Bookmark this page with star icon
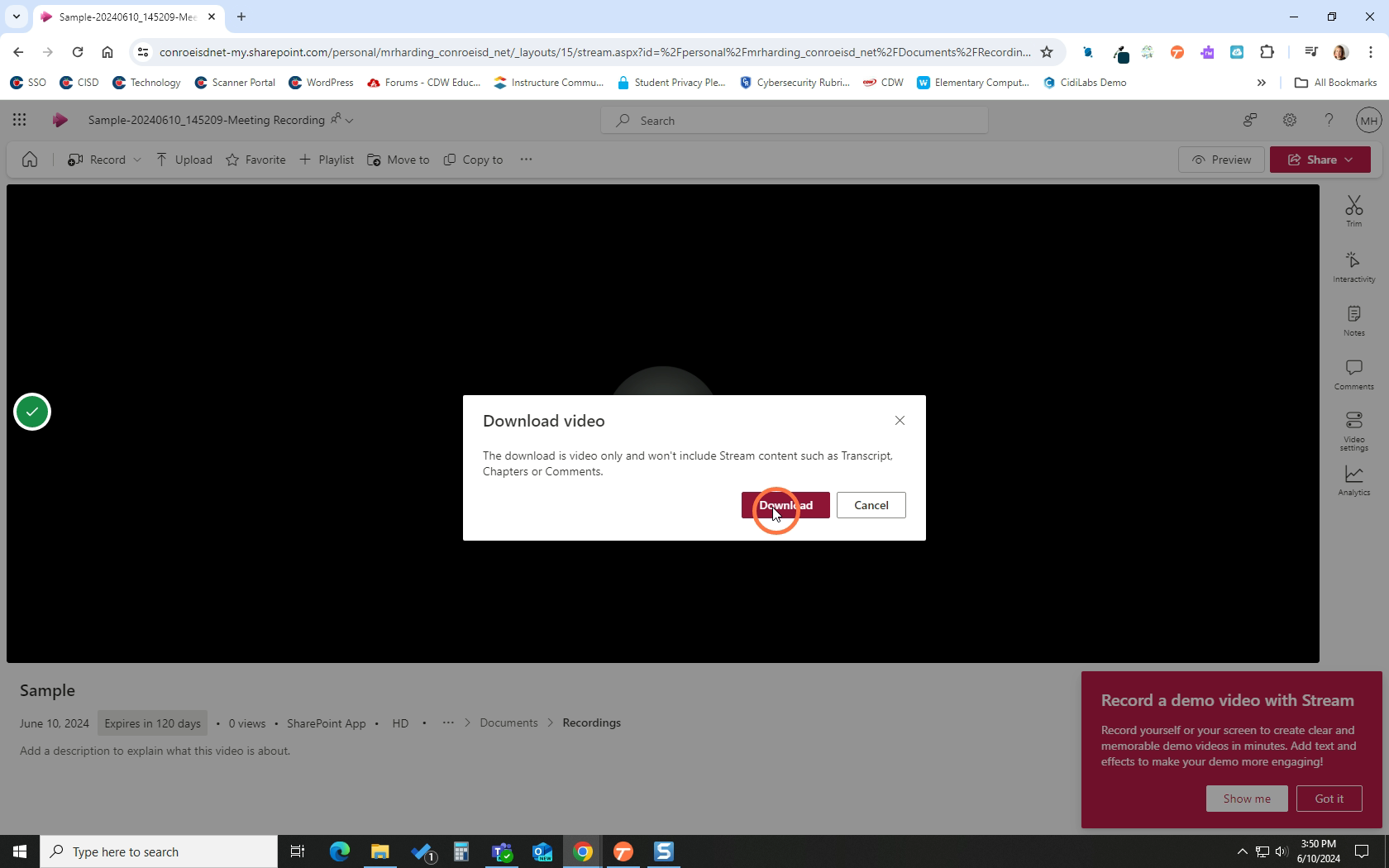This screenshot has height=868, width=1389. (x=1047, y=52)
